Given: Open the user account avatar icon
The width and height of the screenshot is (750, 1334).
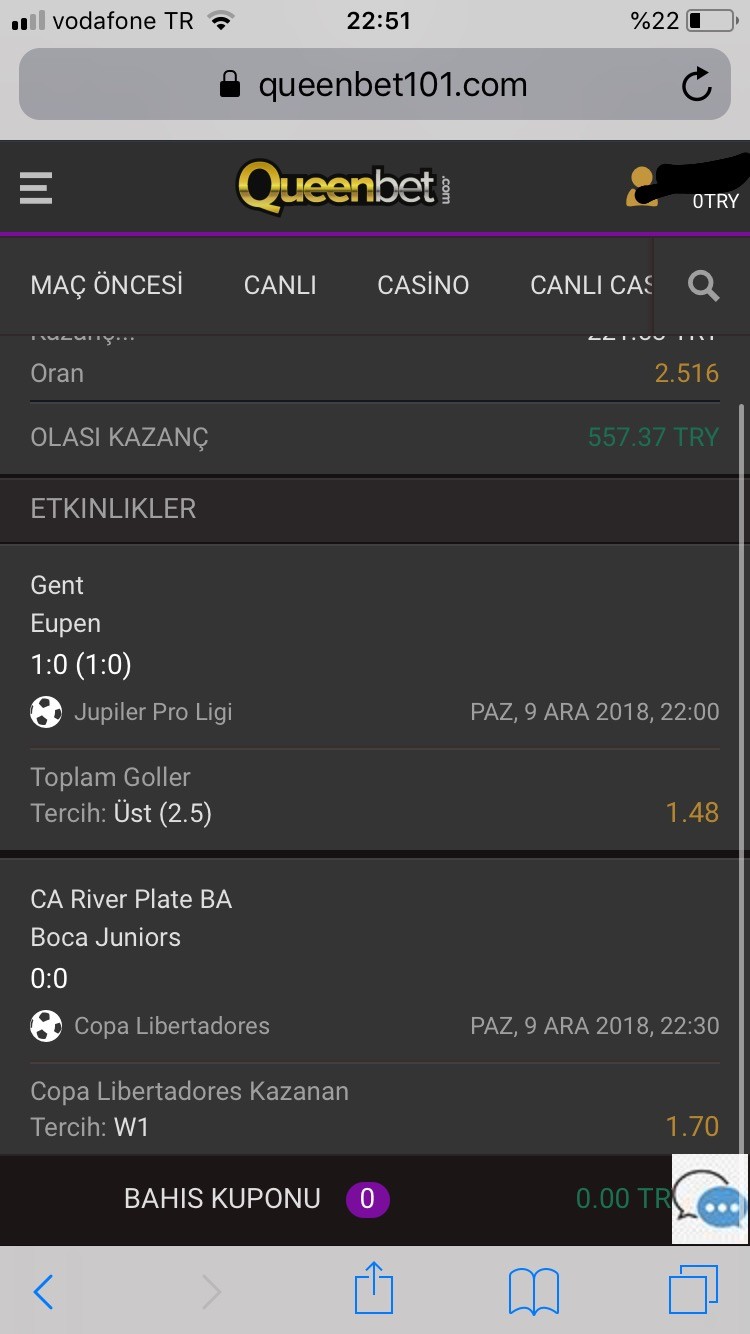Looking at the screenshot, I should (x=641, y=187).
